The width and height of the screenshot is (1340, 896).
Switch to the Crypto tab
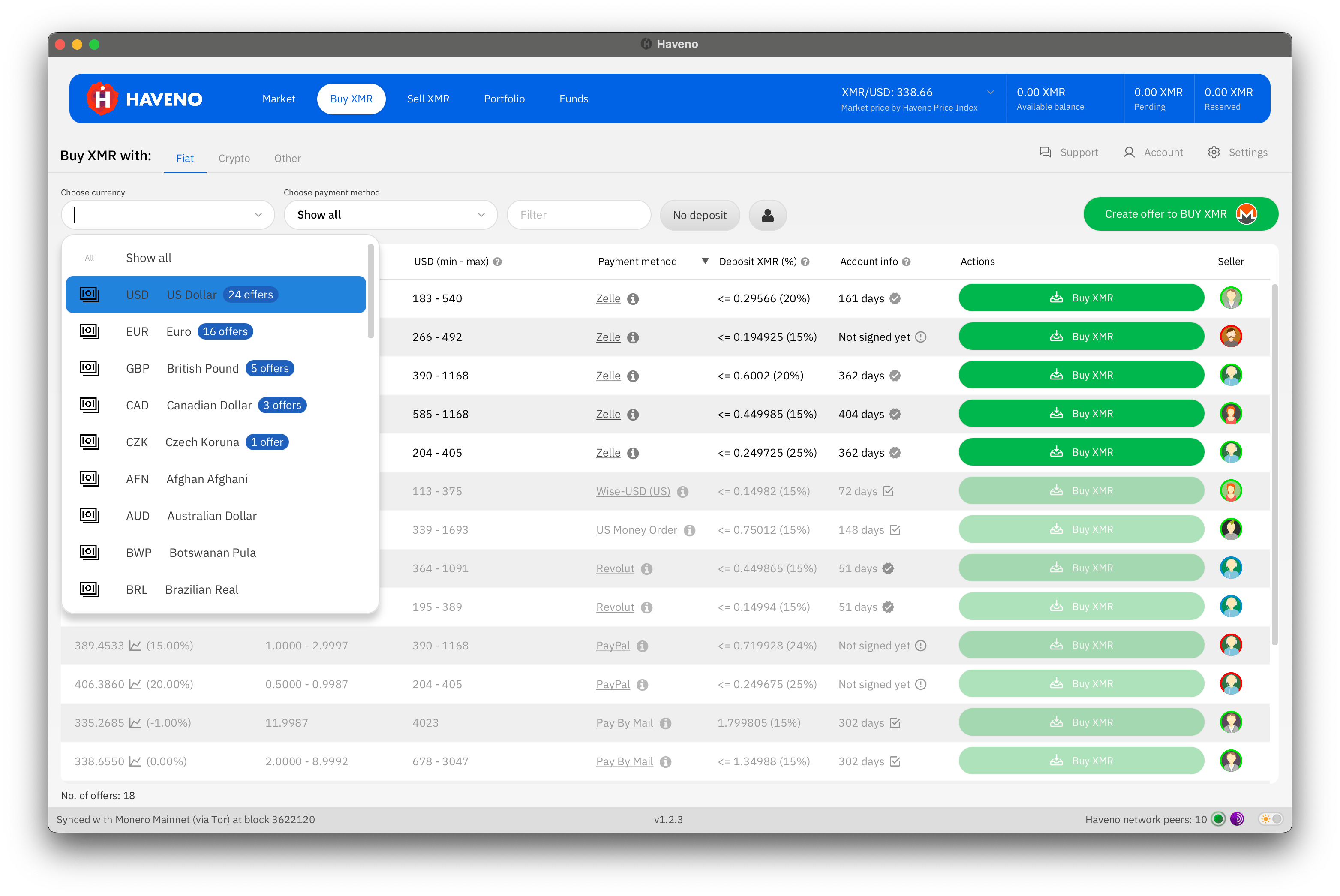click(x=234, y=158)
